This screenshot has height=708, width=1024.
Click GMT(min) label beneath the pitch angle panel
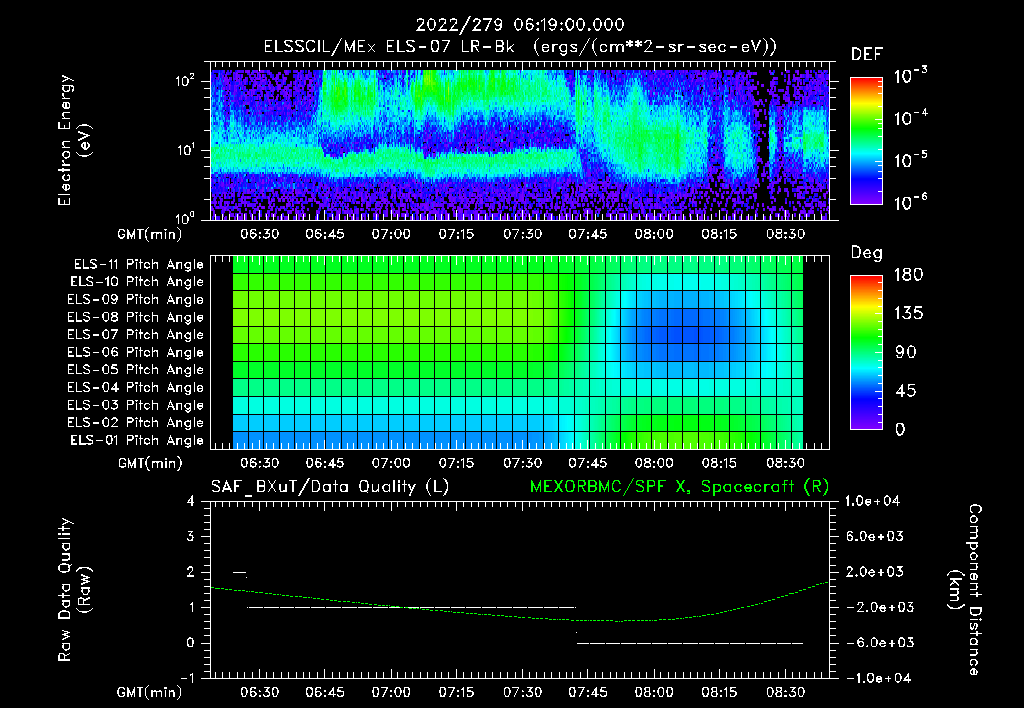pyautogui.click(x=150, y=464)
